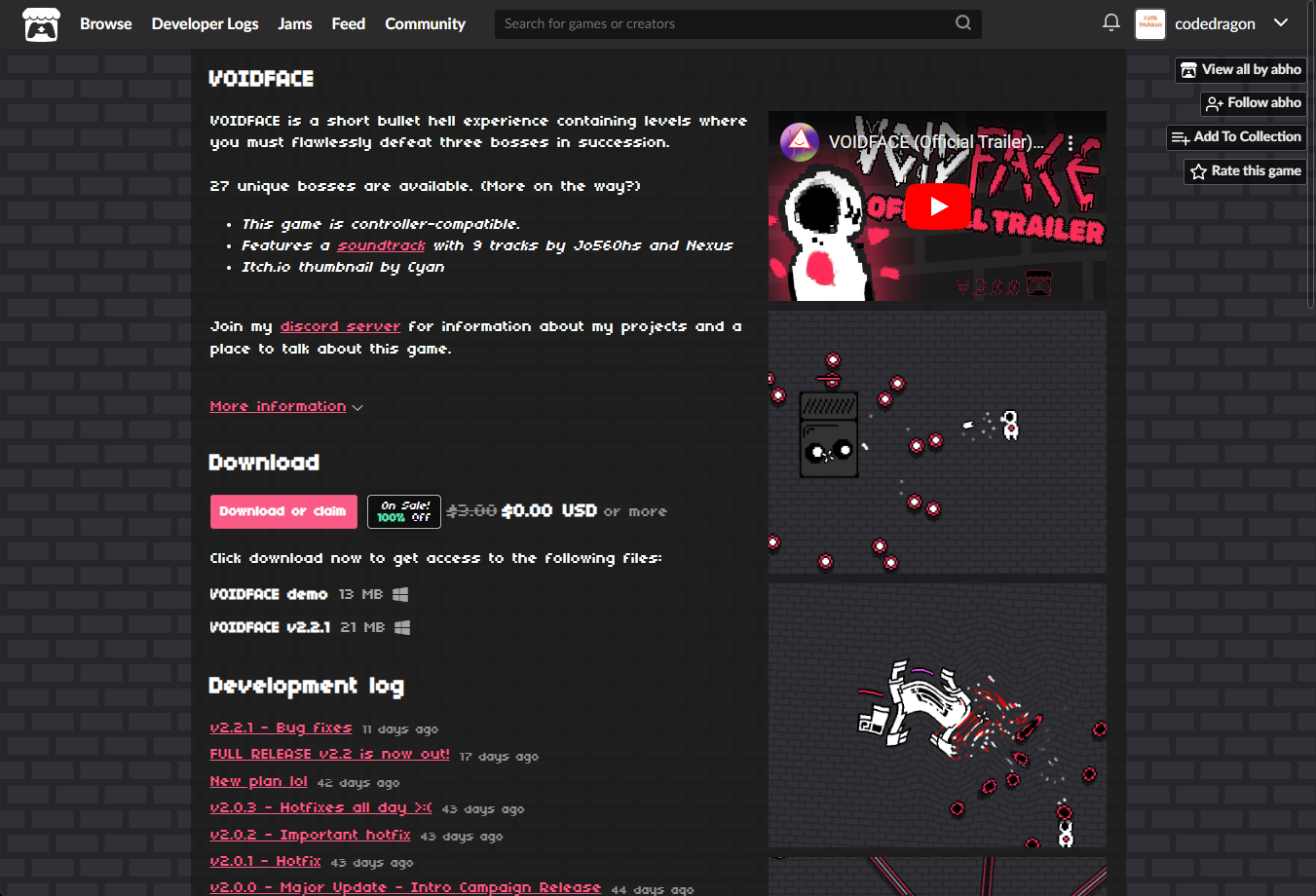
Task: Go to Jams page
Action: tap(295, 24)
